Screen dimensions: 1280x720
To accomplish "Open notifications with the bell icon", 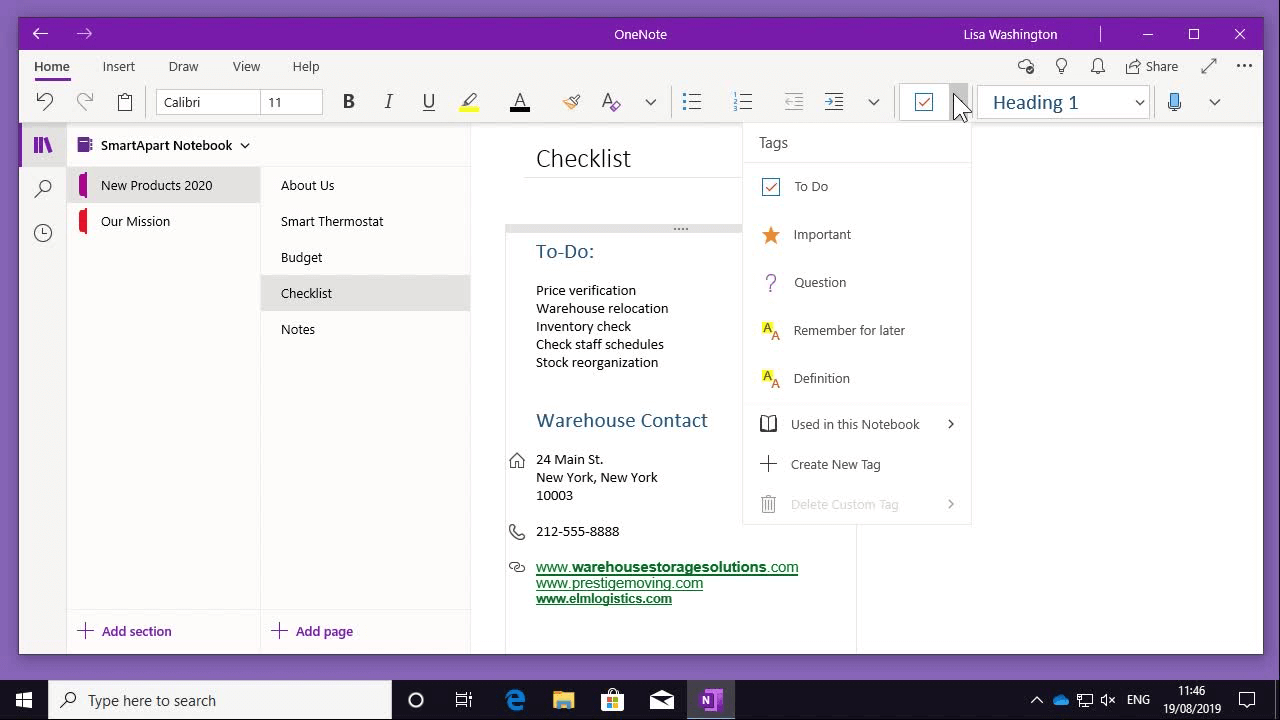I will (1097, 66).
